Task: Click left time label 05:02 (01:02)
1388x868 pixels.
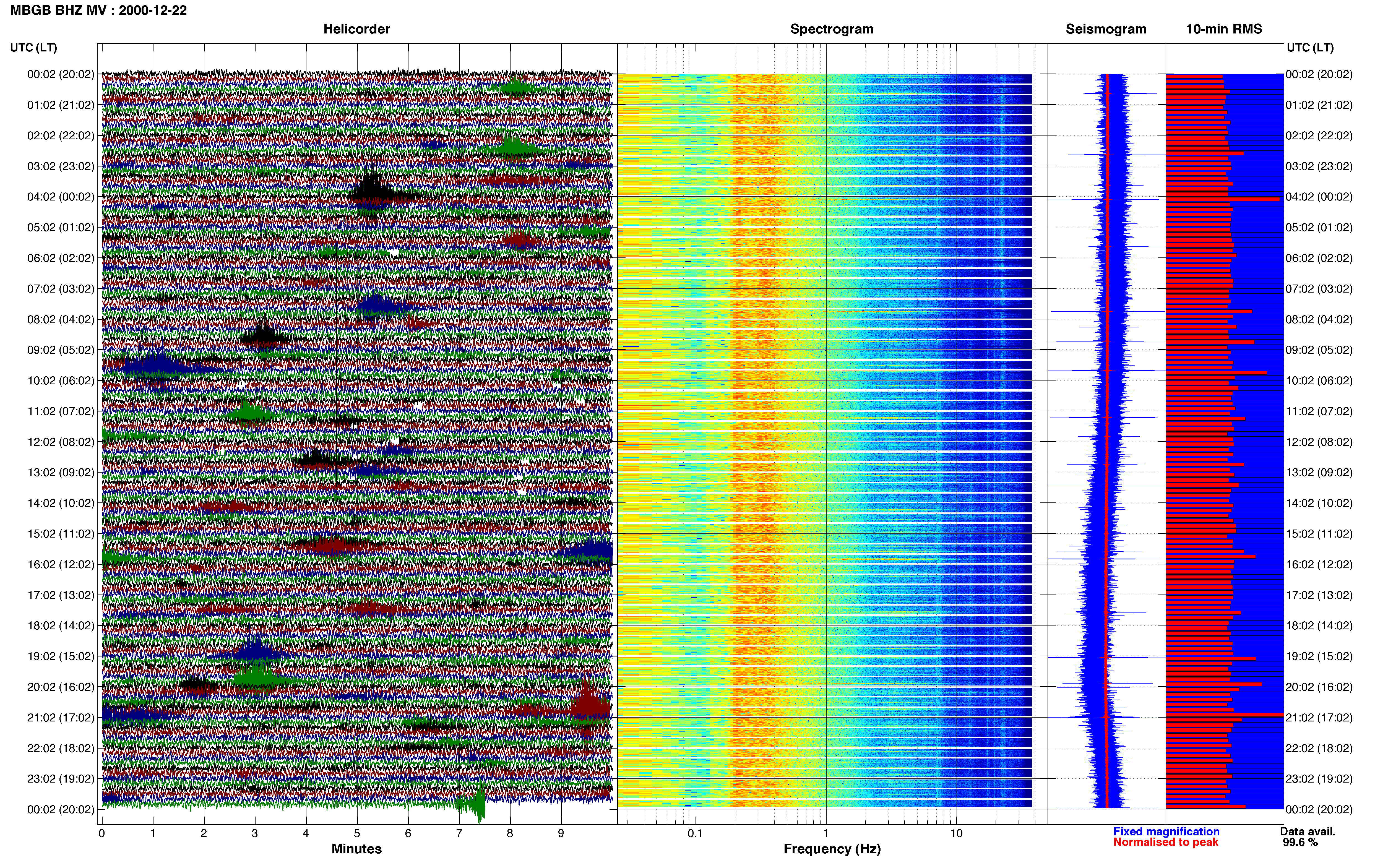Action: [61, 227]
